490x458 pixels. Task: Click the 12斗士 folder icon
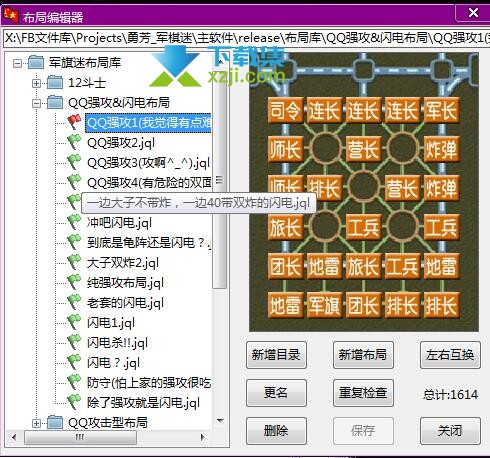pos(55,82)
